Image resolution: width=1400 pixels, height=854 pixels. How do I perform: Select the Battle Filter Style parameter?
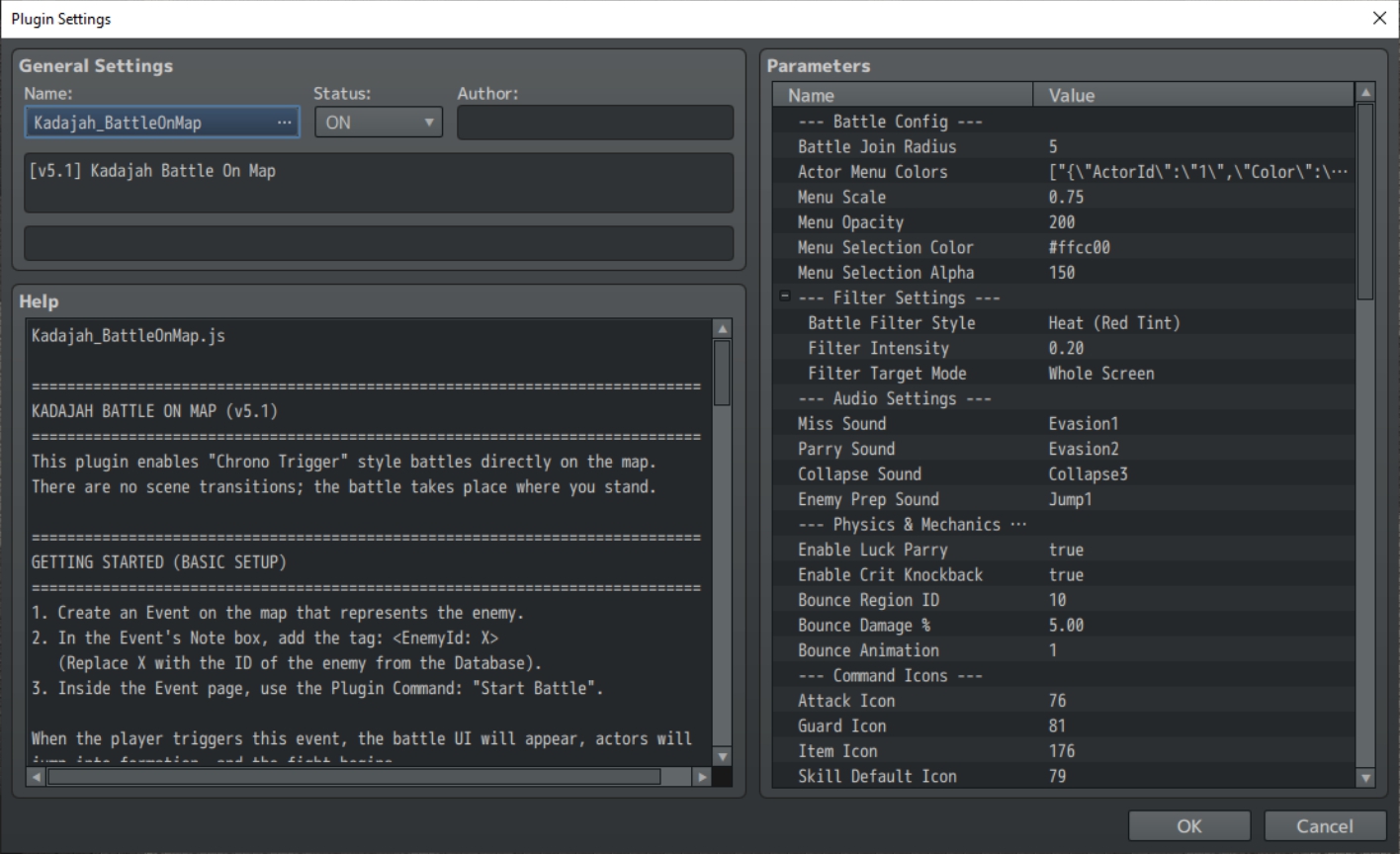1064,323
